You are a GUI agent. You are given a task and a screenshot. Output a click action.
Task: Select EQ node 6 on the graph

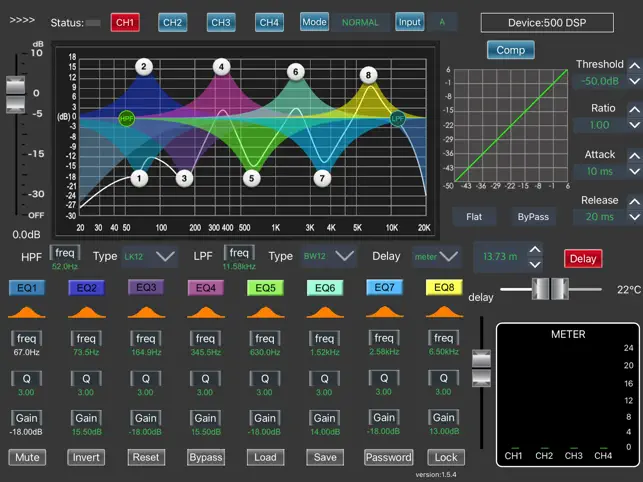click(296, 72)
